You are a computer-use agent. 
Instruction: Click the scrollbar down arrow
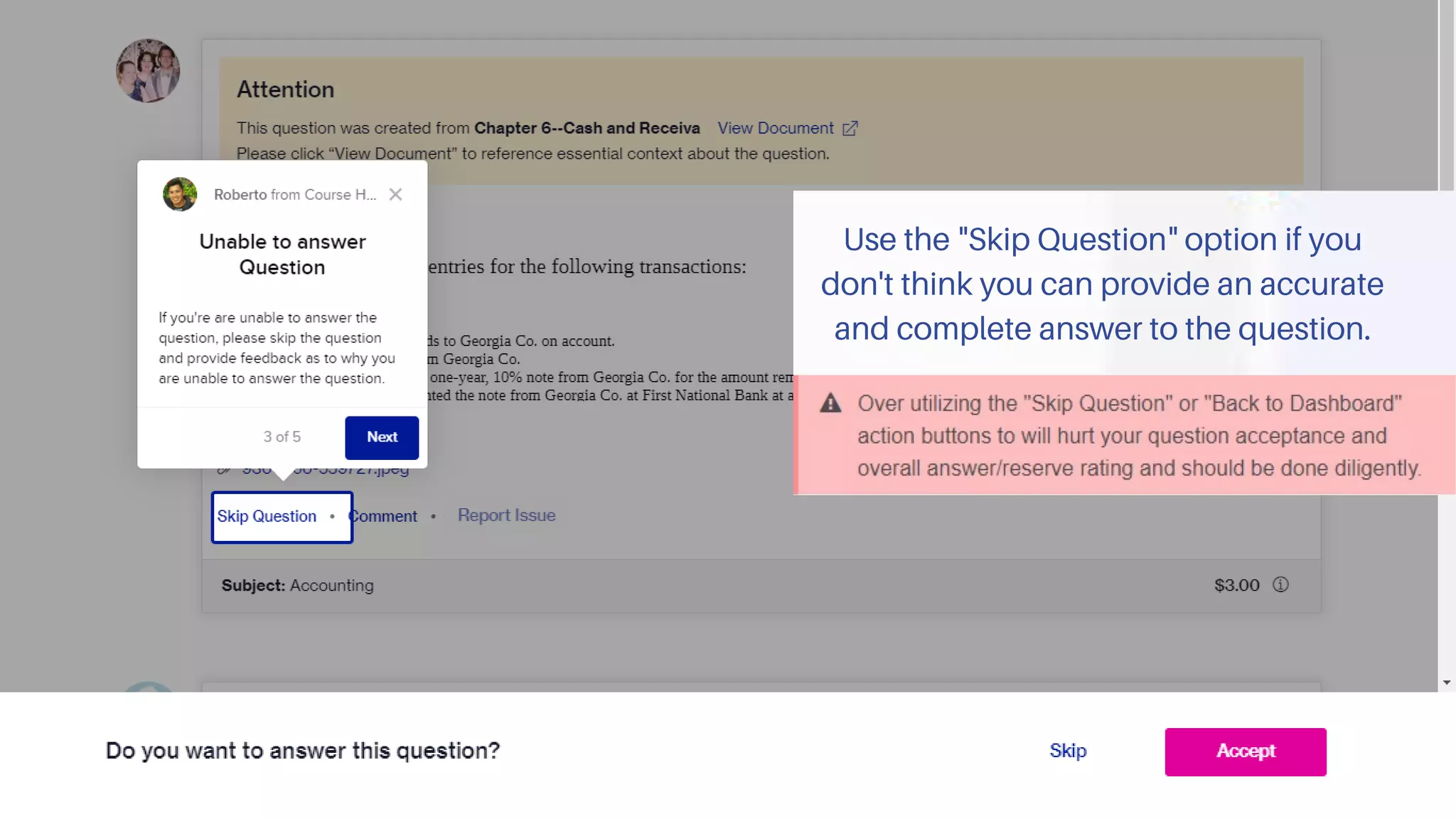(x=1447, y=682)
